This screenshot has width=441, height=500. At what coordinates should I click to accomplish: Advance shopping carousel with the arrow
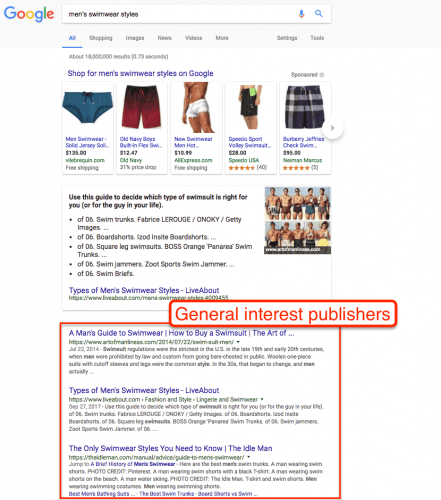(x=332, y=128)
